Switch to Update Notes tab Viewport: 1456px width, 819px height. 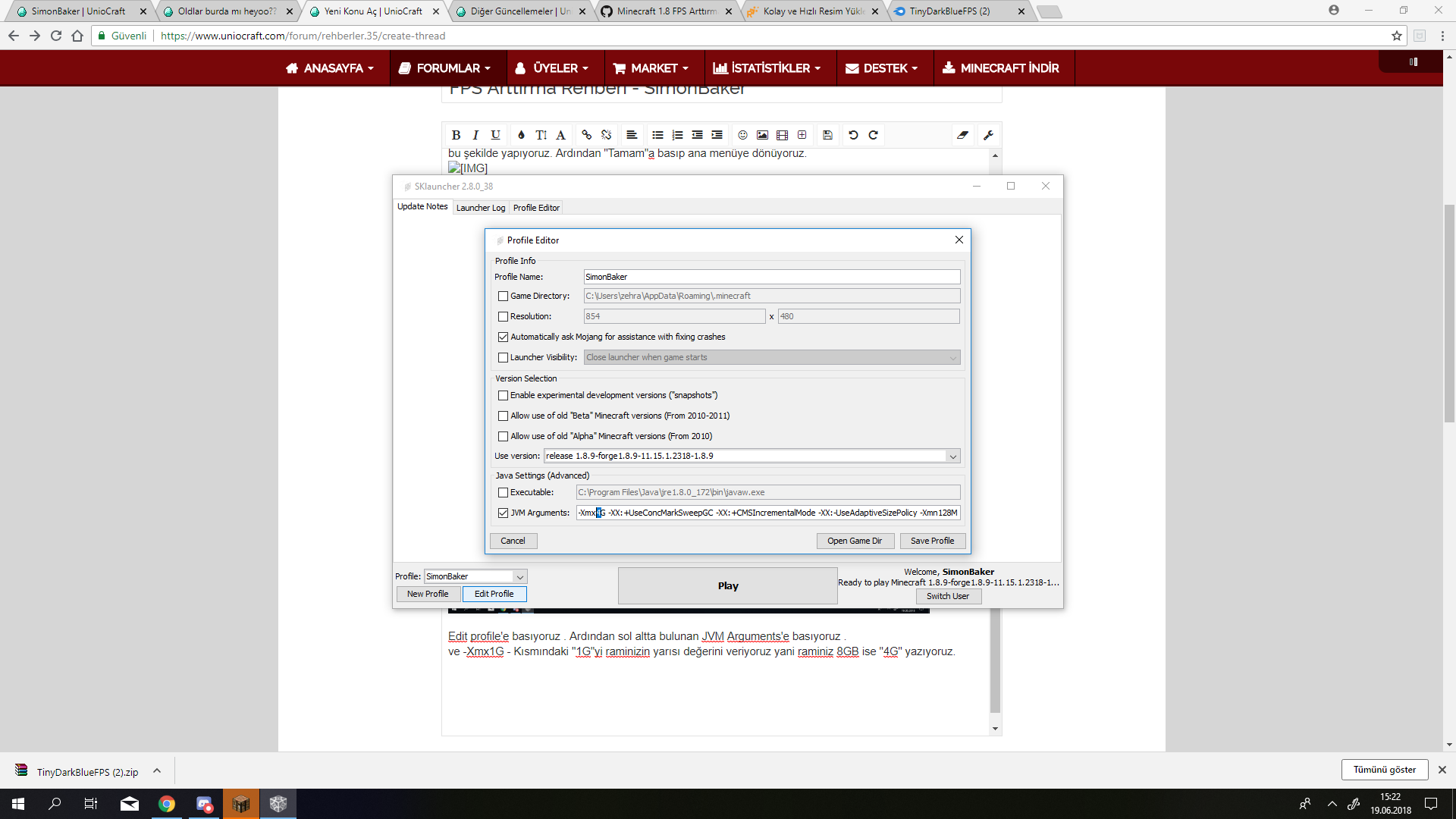pos(422,207)
